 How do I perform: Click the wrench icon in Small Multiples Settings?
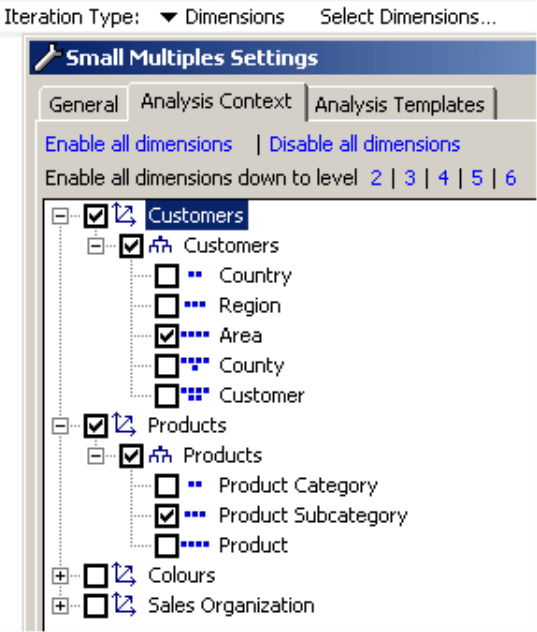(x=48, y=58)
